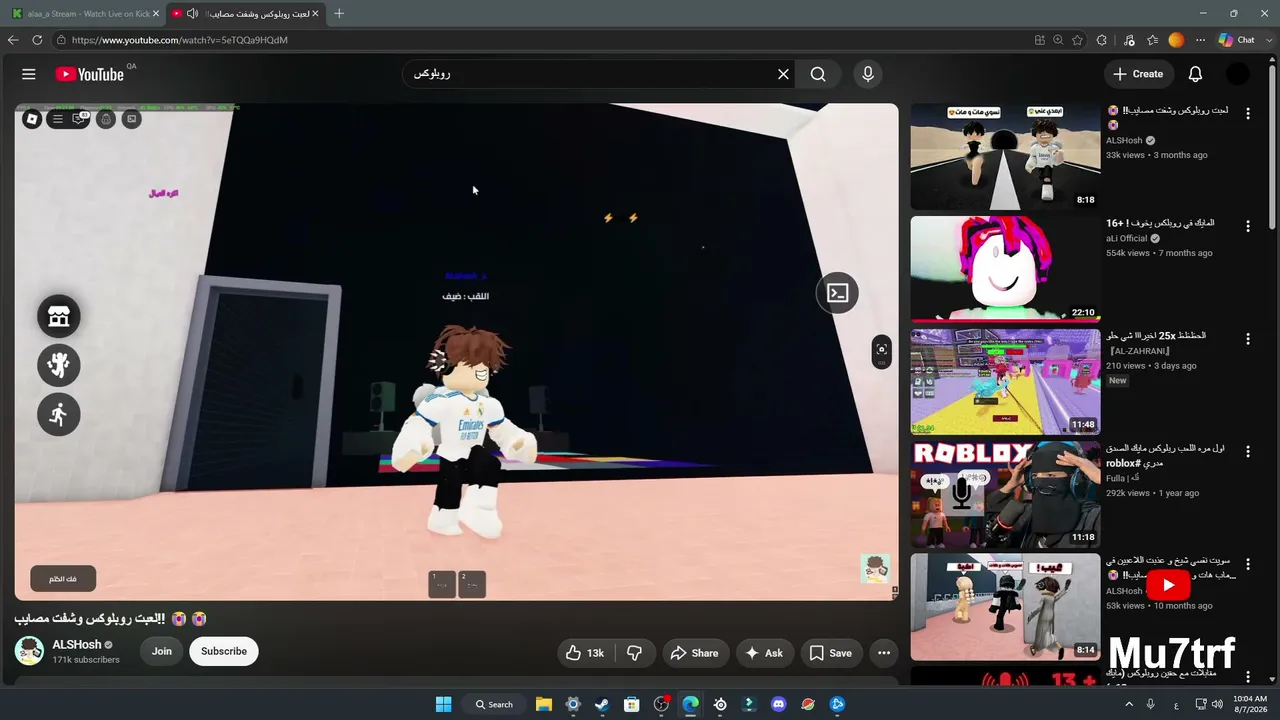Click the browser address bar URL
The height and width of the screenshot is (720, 1280).
pyautogui.click(x=180, y=40)
